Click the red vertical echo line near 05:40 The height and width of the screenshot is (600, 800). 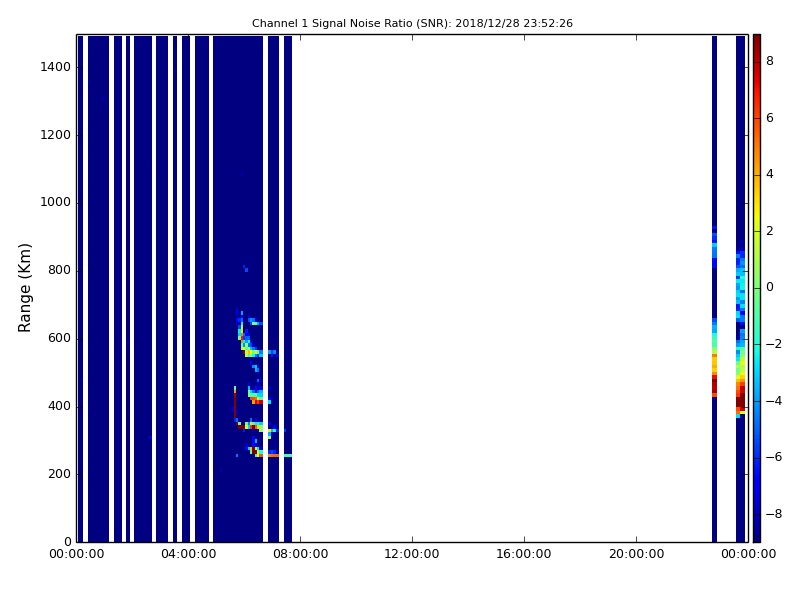(235, 404)
